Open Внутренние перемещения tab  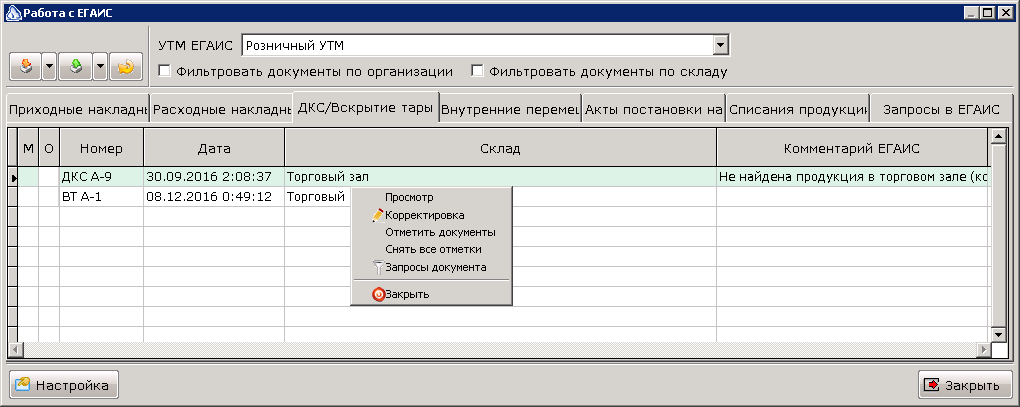click(x=510, y=110)
